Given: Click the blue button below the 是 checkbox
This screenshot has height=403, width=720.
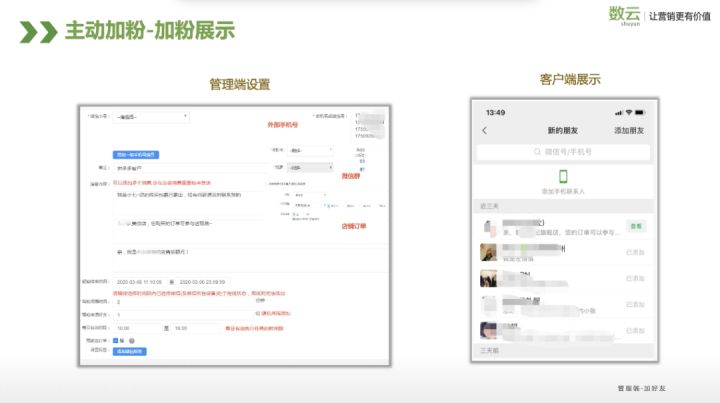Looking at the screenshot, I should click(x=129, y=352).
